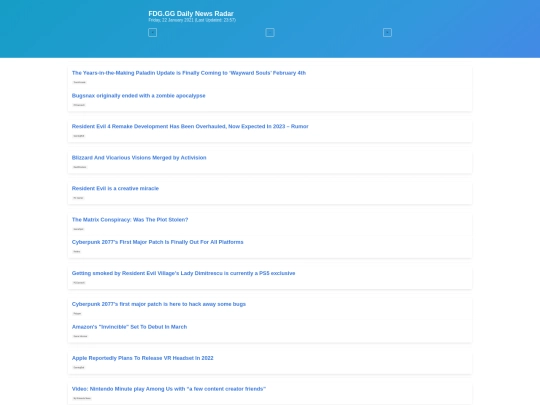The image size is (540, 405).
Task: Open 'Cyberpunk 2077's First Major Patch Is Finally Out'
Action: pyautogui.click(x=157, y=242)
